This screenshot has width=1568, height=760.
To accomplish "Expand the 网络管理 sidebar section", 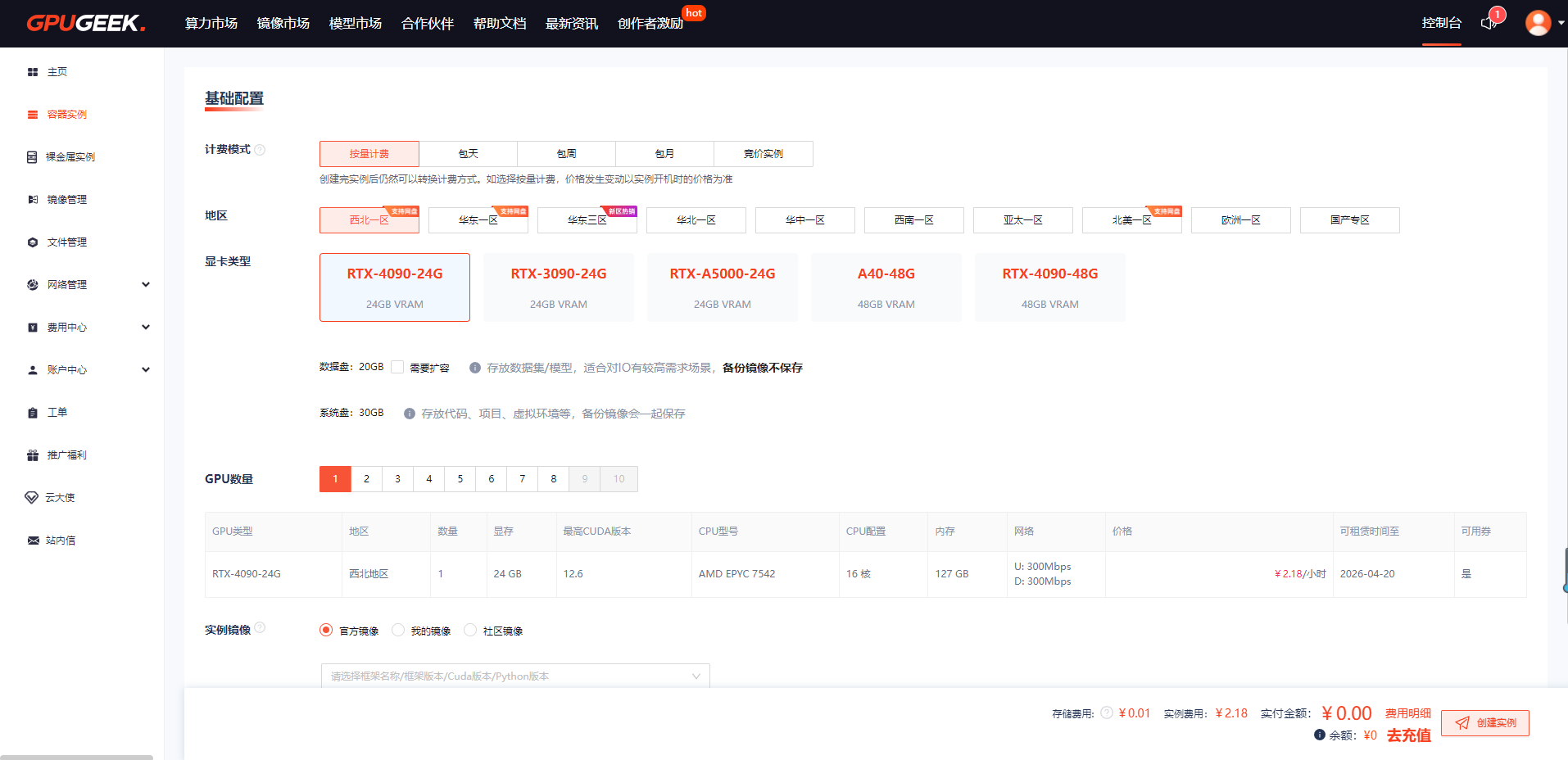I will click(66, 284).
